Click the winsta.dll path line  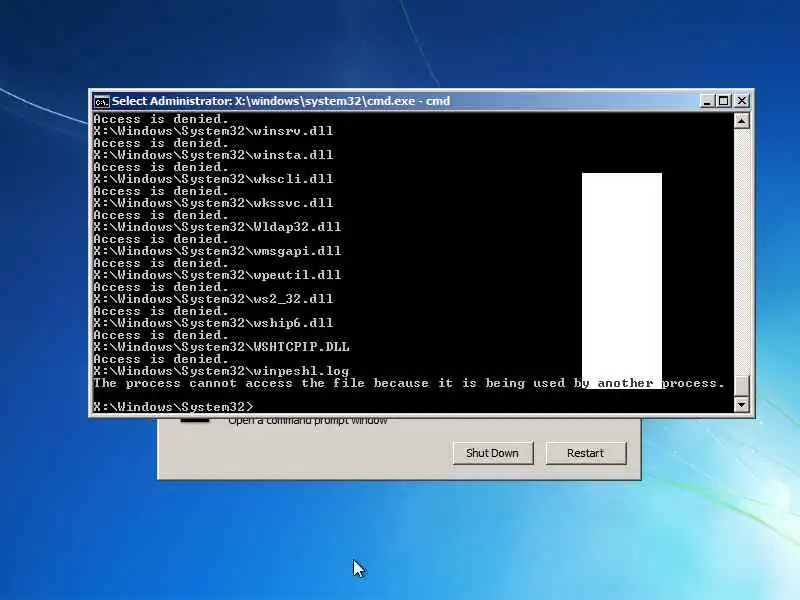coord(213,155)
